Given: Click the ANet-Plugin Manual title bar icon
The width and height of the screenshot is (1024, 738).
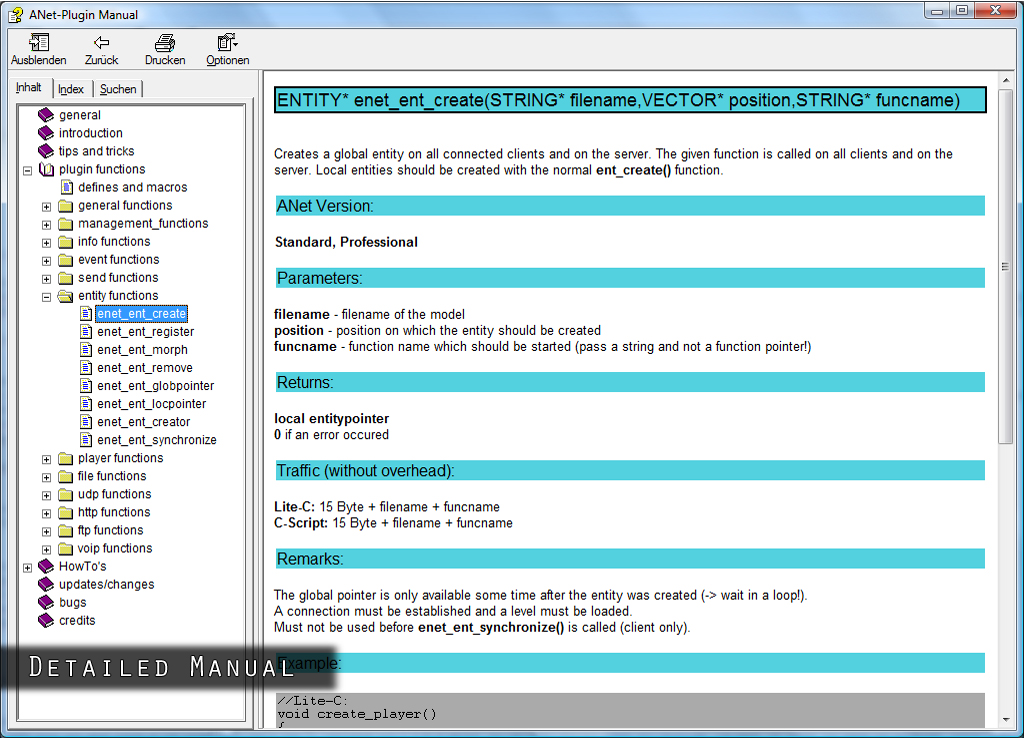Looking at the screenshot, I should tap(16, 14).
